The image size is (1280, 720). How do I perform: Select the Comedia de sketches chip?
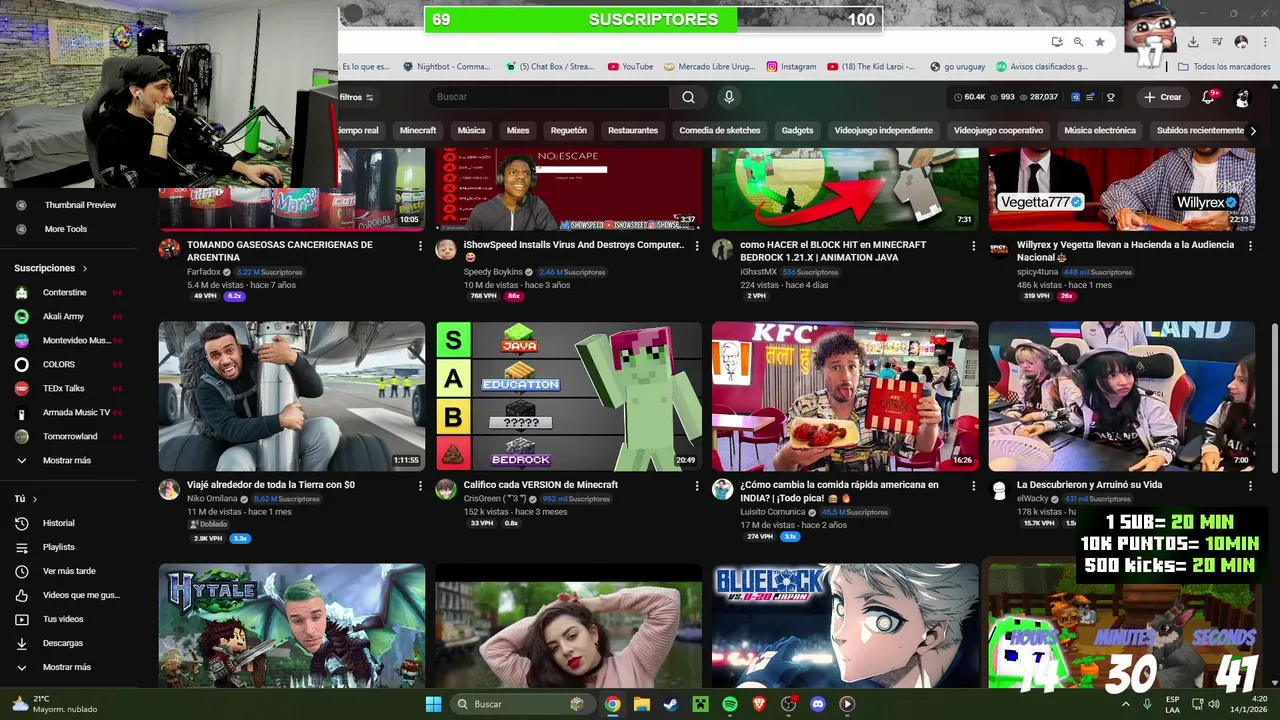pos(720,131)
